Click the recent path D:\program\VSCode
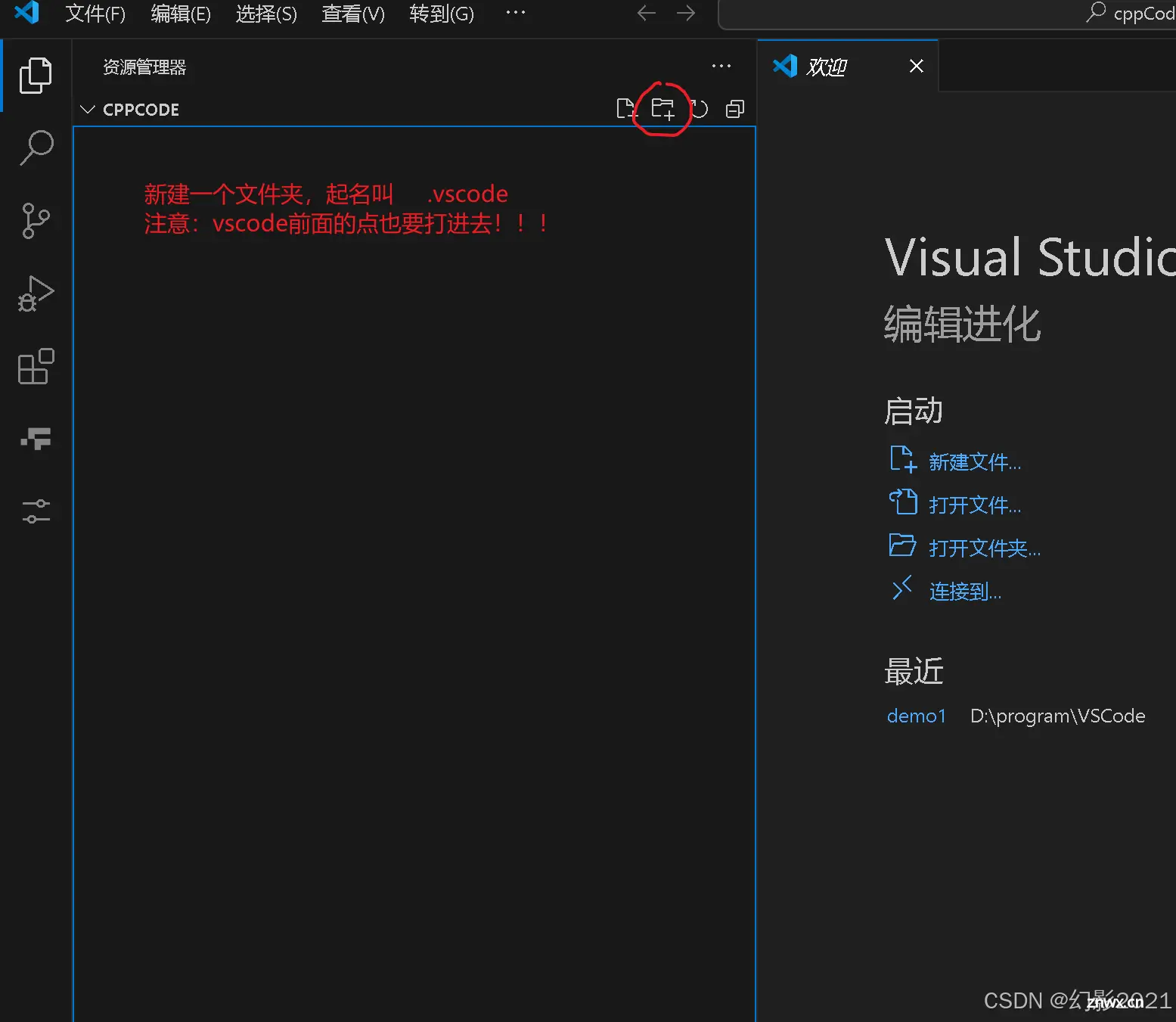Image resolution: width=1176 pixels, height=1022 pixels. pyautogui.click(x=1058, y=716)
